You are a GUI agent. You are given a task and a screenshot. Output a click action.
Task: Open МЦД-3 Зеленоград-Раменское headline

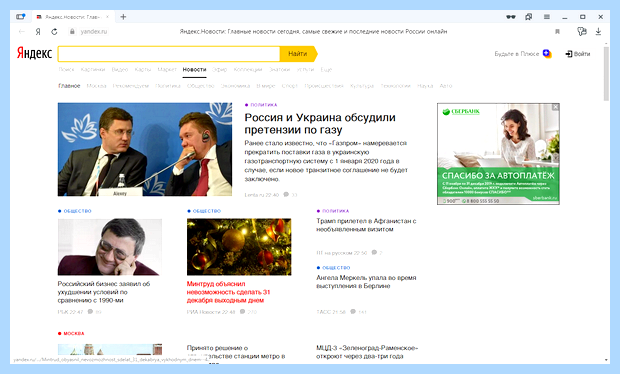click(x=367, y=352)
